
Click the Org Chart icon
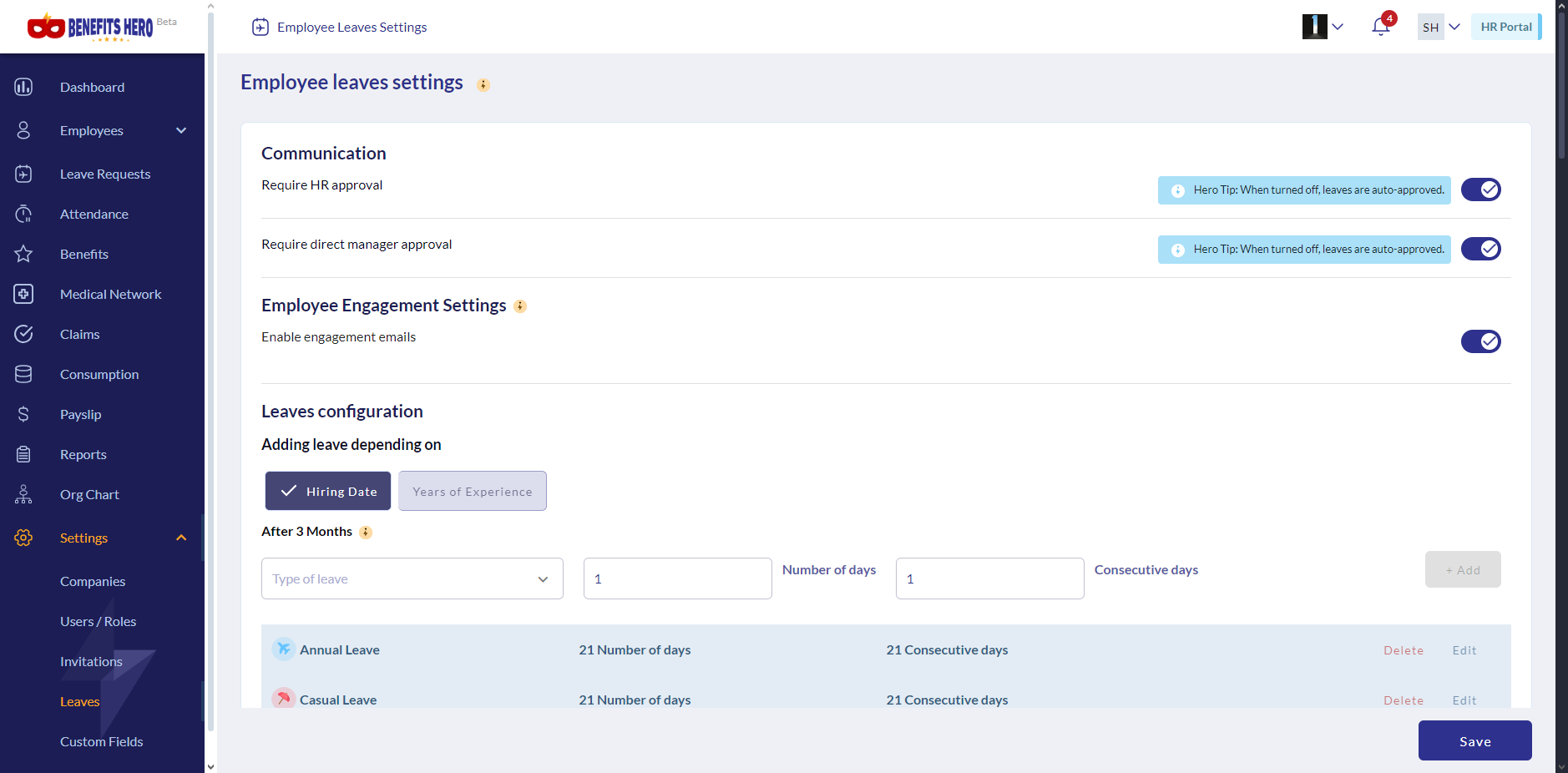pyautogui.click(x=23, y=494)
